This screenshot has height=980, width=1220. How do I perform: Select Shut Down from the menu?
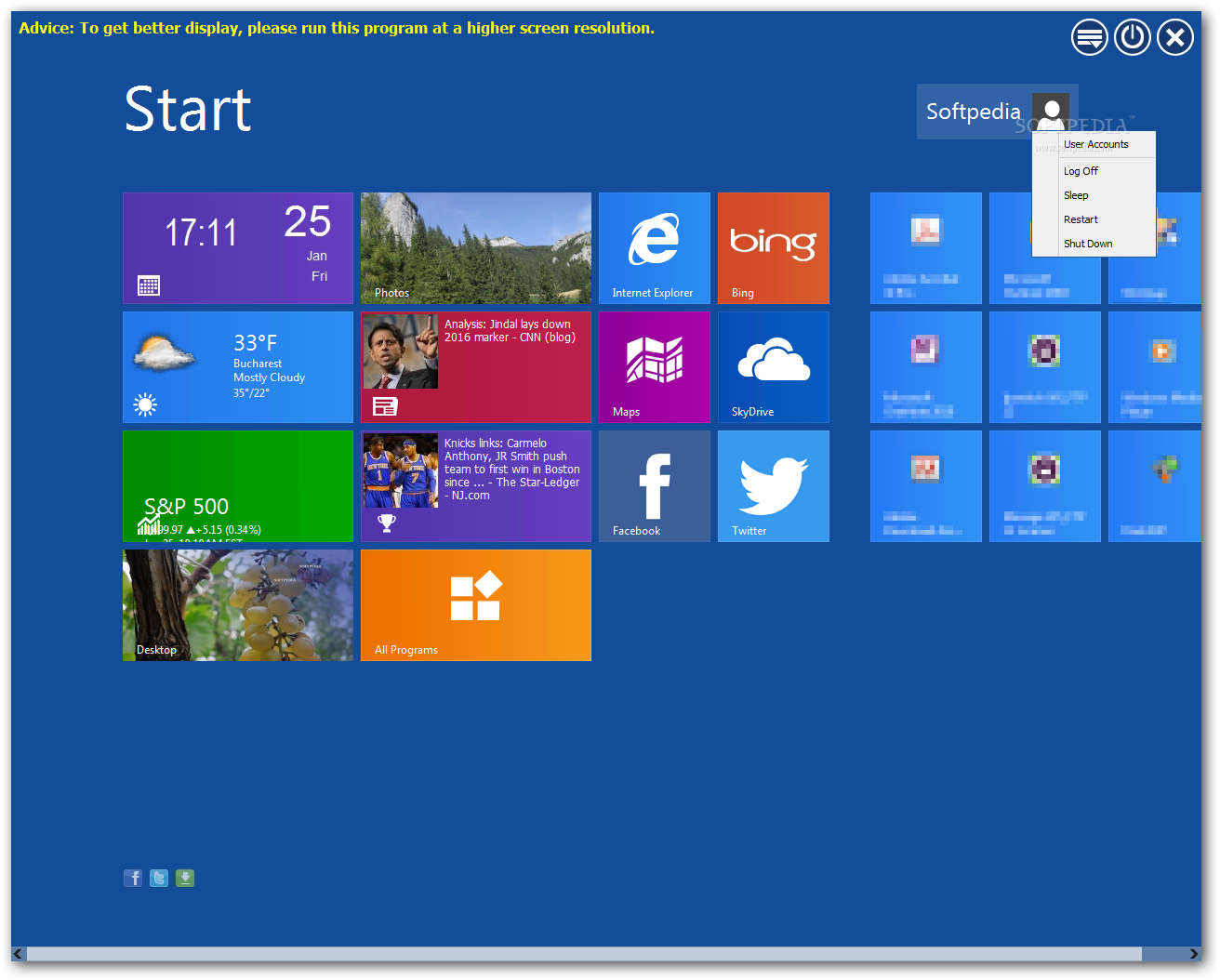click(1095, 244)
